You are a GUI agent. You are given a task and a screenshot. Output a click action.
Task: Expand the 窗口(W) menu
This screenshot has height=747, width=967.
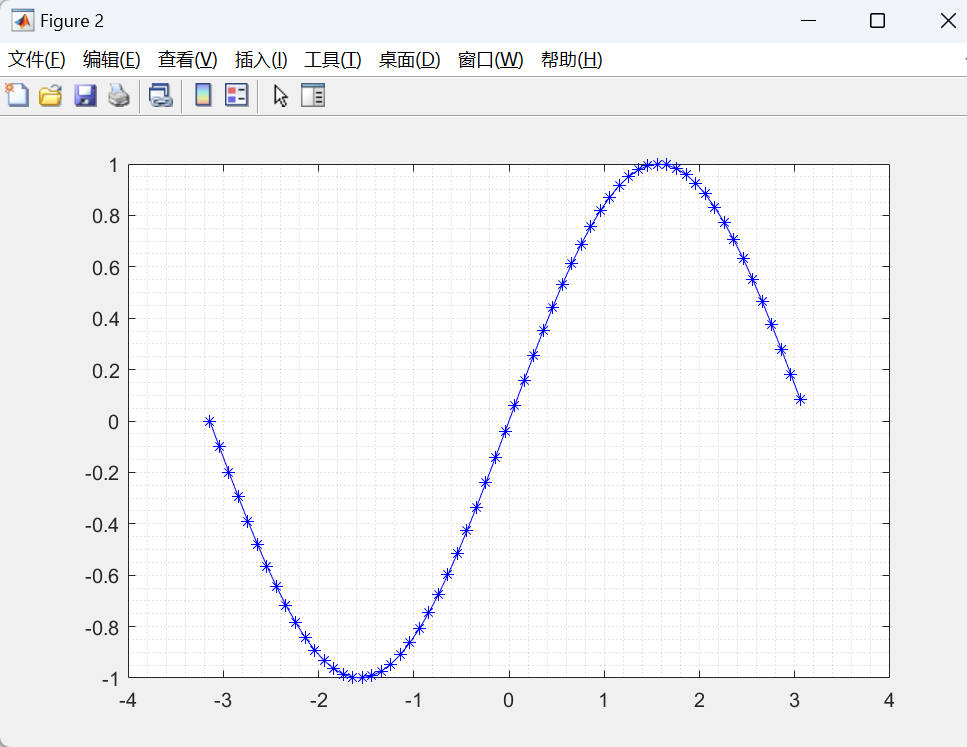pos(490,60)
